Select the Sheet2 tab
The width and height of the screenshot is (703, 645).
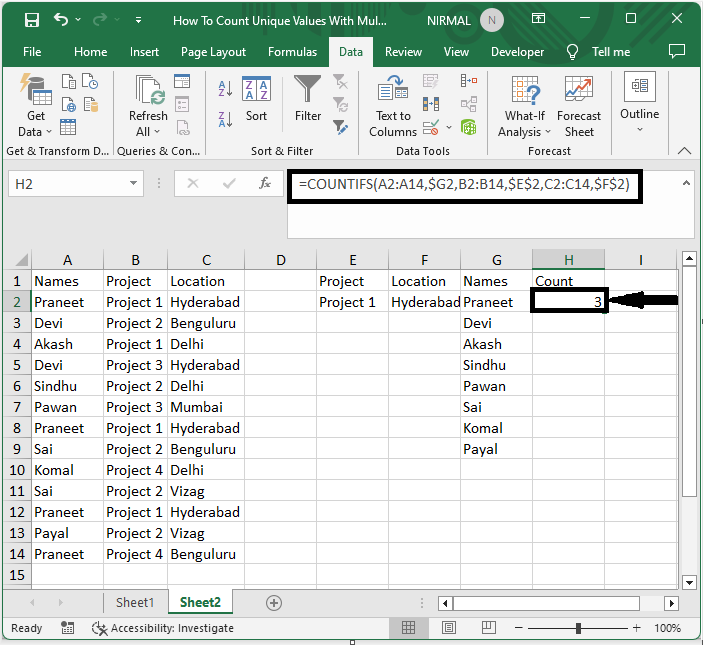(x=200, y=602)
